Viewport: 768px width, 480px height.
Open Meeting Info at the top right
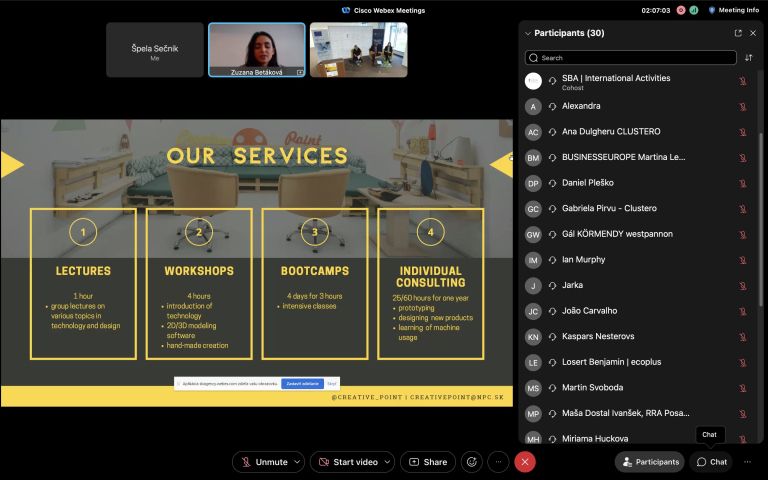point(733,10)
